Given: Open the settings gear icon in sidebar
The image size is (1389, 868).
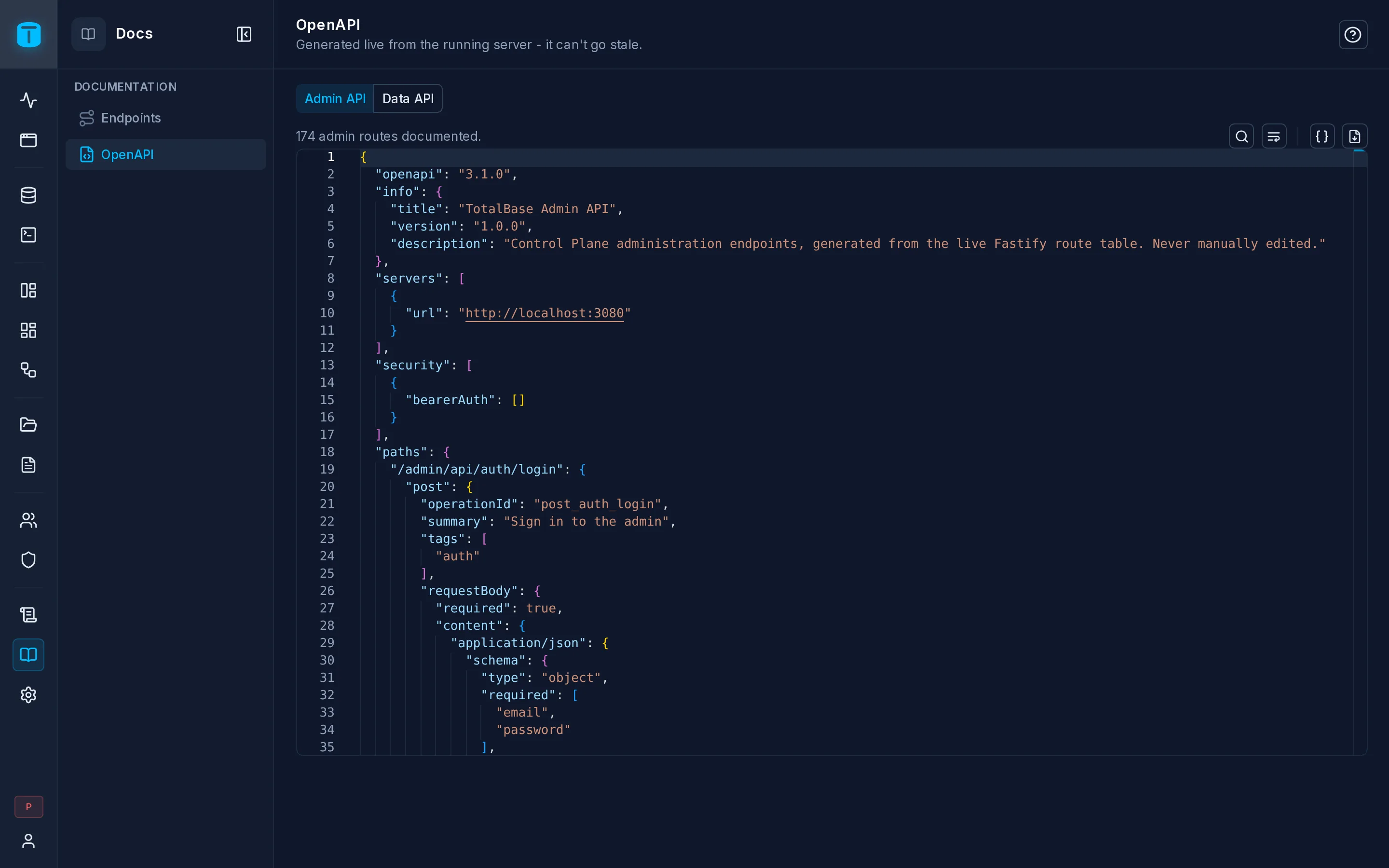Looking at the screenshot, I should pyautogui.click(x=29, y=694).
